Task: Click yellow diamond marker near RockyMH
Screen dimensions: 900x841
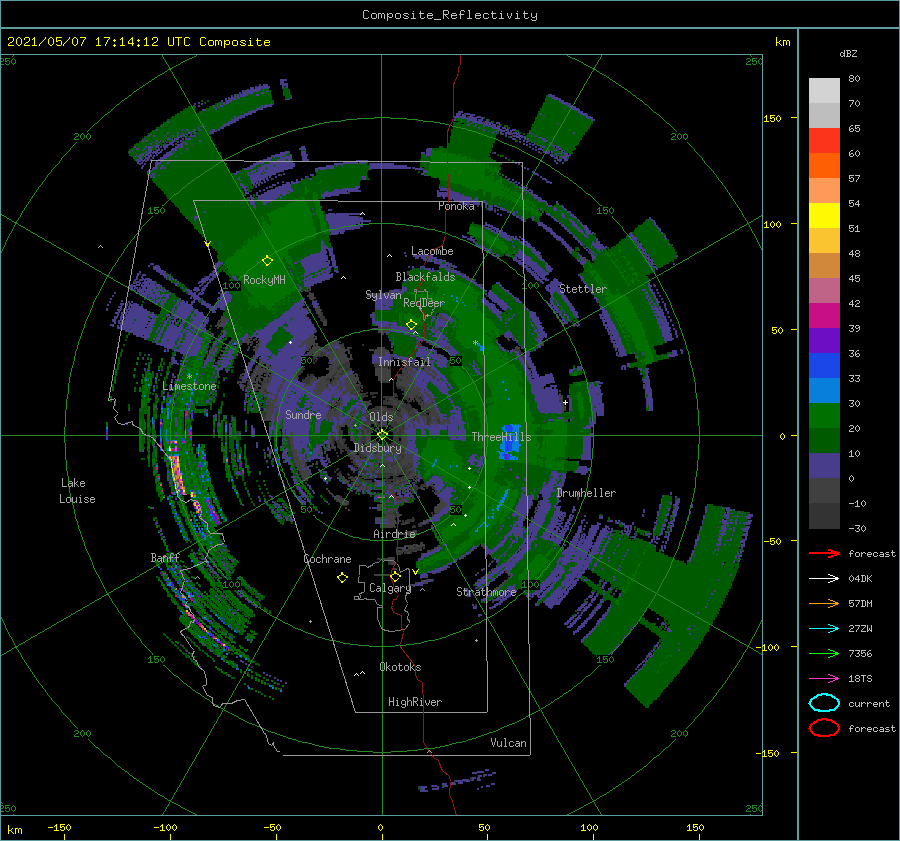Action: 267,261
